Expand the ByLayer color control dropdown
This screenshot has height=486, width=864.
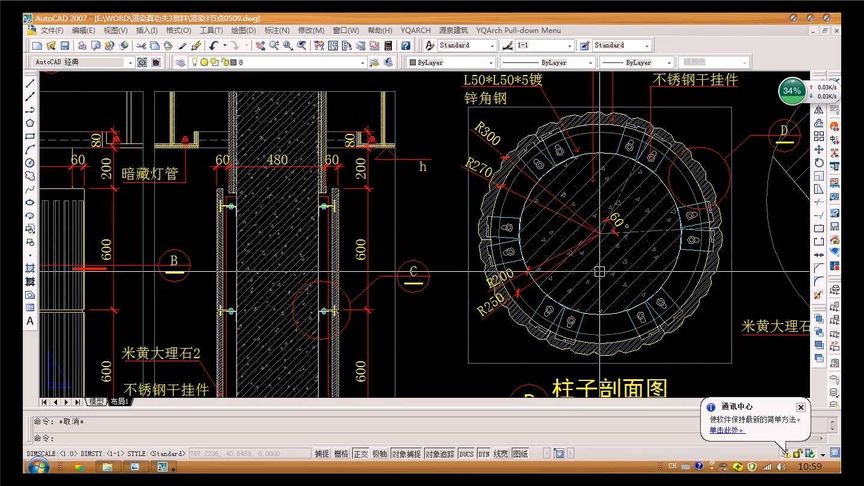click(x=451, y=63)
